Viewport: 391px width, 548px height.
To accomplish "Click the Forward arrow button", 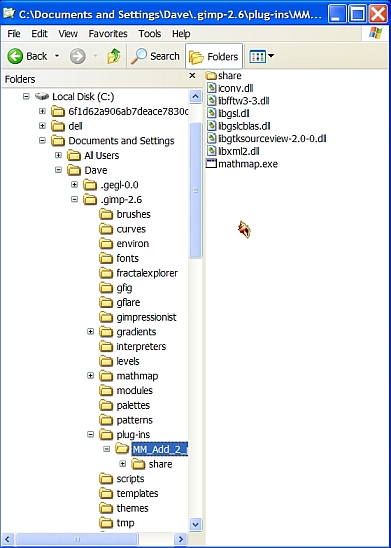I will point(78,57).
